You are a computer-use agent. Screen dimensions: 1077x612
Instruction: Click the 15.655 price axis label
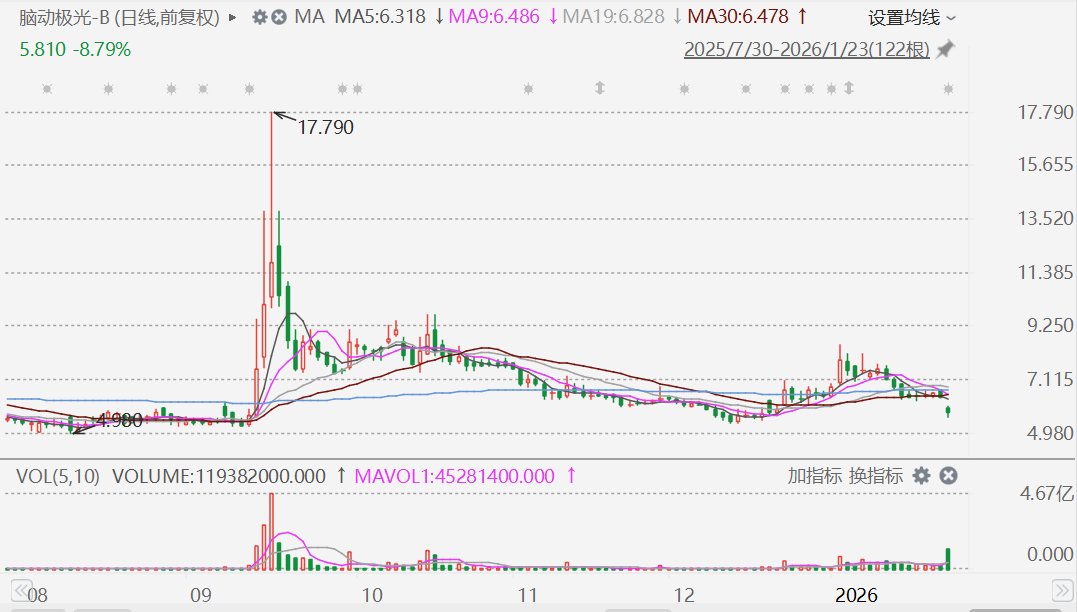pos(1045,164)
